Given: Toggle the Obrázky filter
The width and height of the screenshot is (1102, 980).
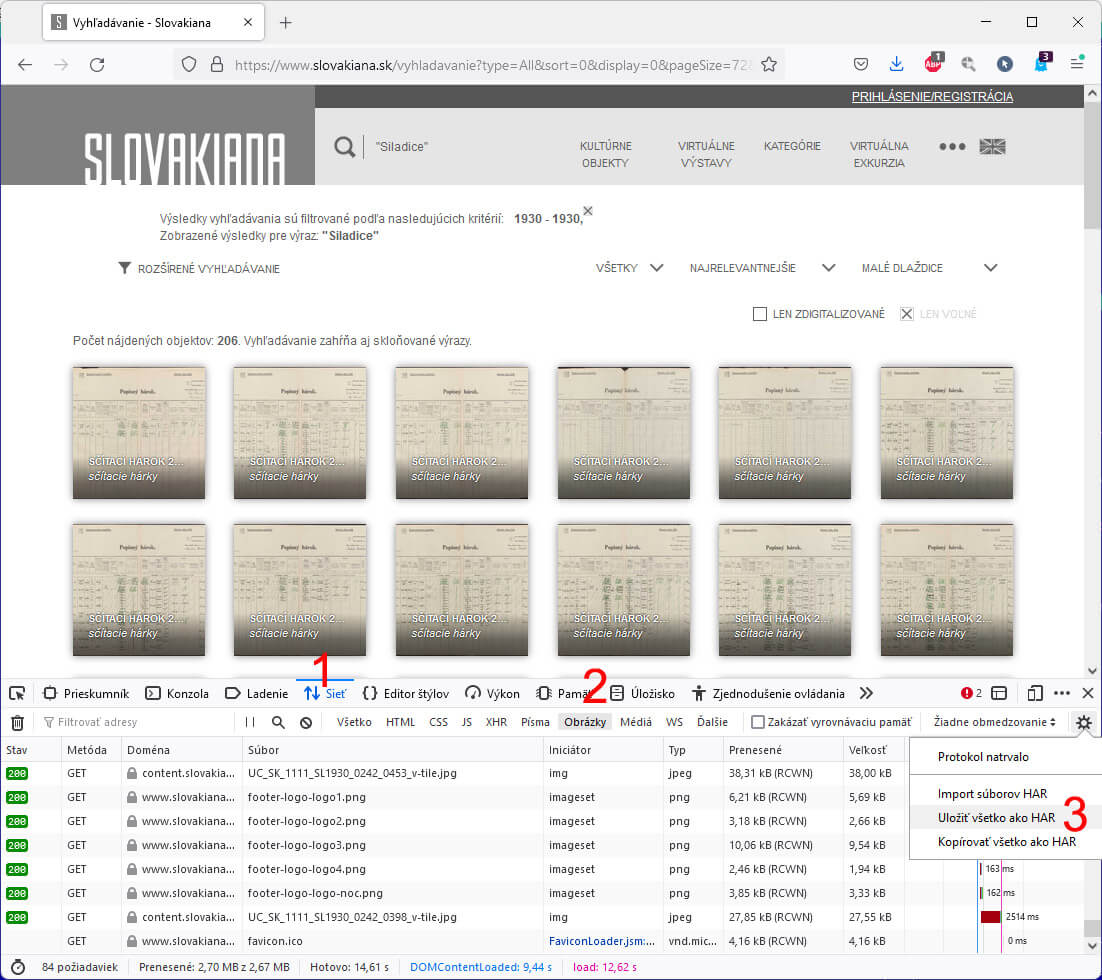Looking at the screenshot, I should pos(585,722).
